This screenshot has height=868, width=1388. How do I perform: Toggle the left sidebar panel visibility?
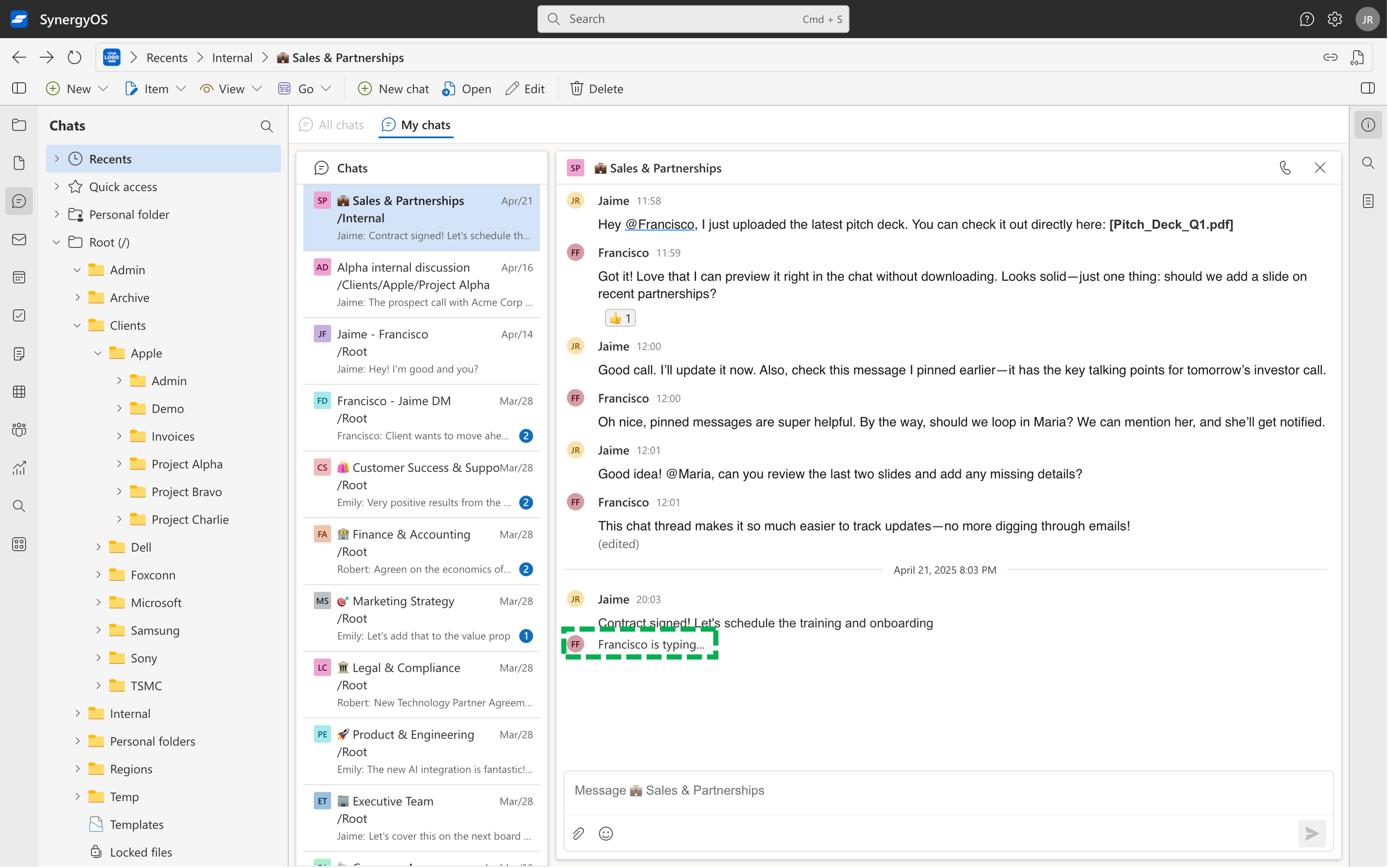tap(19, 88)
